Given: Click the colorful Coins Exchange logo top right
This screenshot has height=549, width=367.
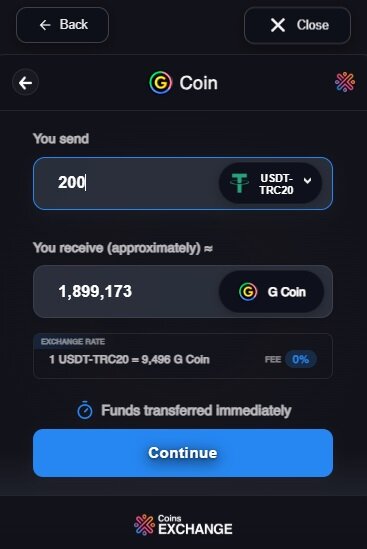Looking at the screenshot, I should pos(345,82).
